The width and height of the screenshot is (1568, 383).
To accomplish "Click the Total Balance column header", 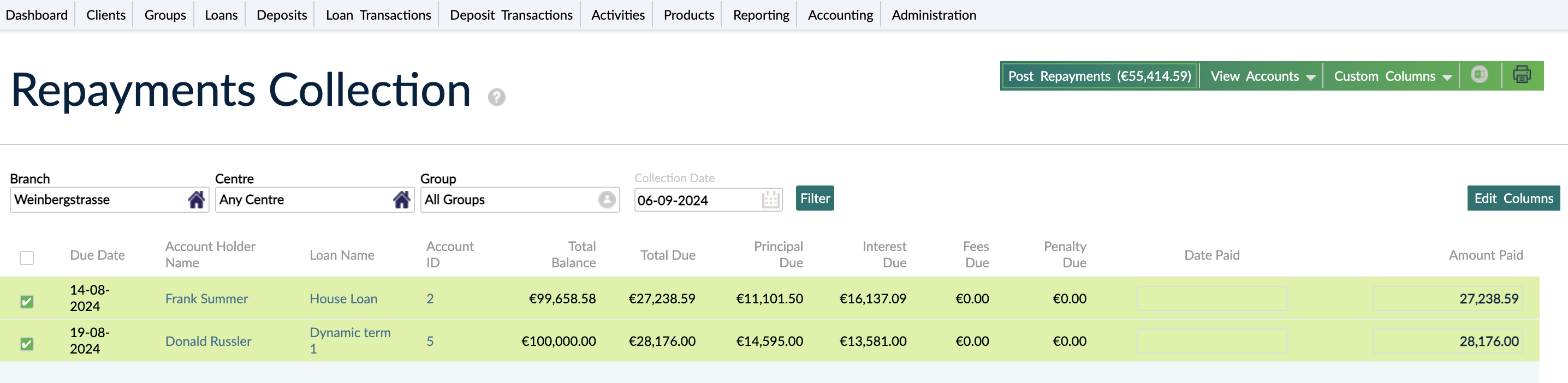I will (573, 255).
